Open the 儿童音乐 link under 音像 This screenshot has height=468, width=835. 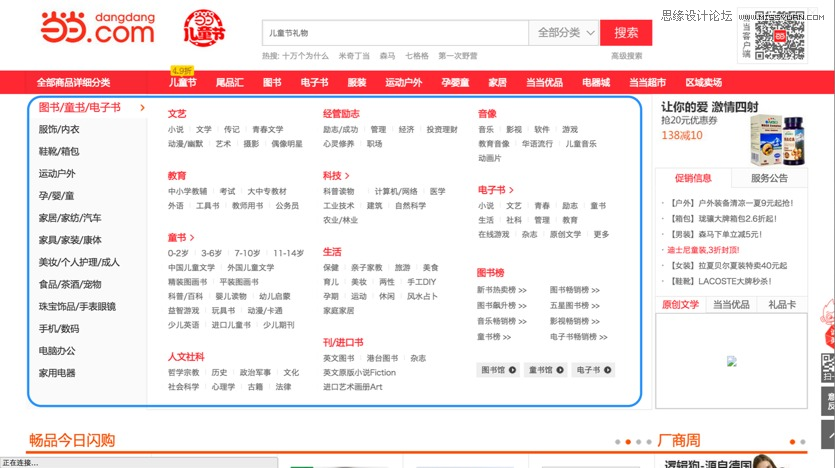click(581, 144)
